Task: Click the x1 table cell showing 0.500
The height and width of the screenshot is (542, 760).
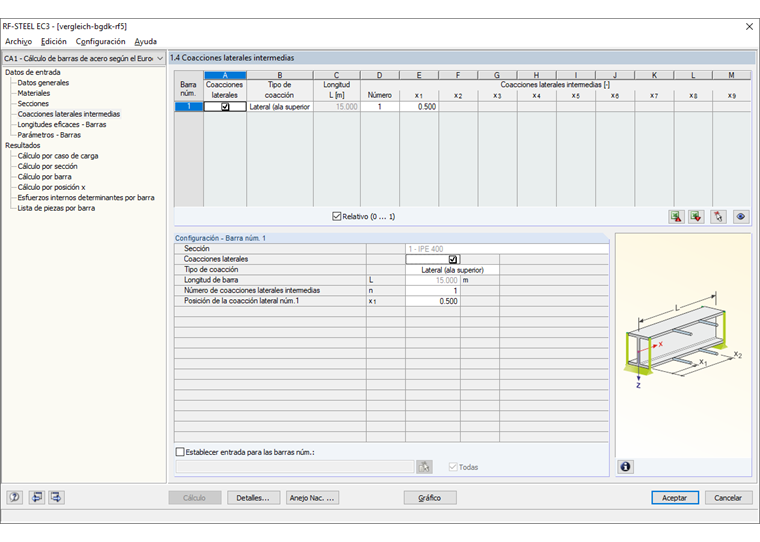Action: (419, 107)
